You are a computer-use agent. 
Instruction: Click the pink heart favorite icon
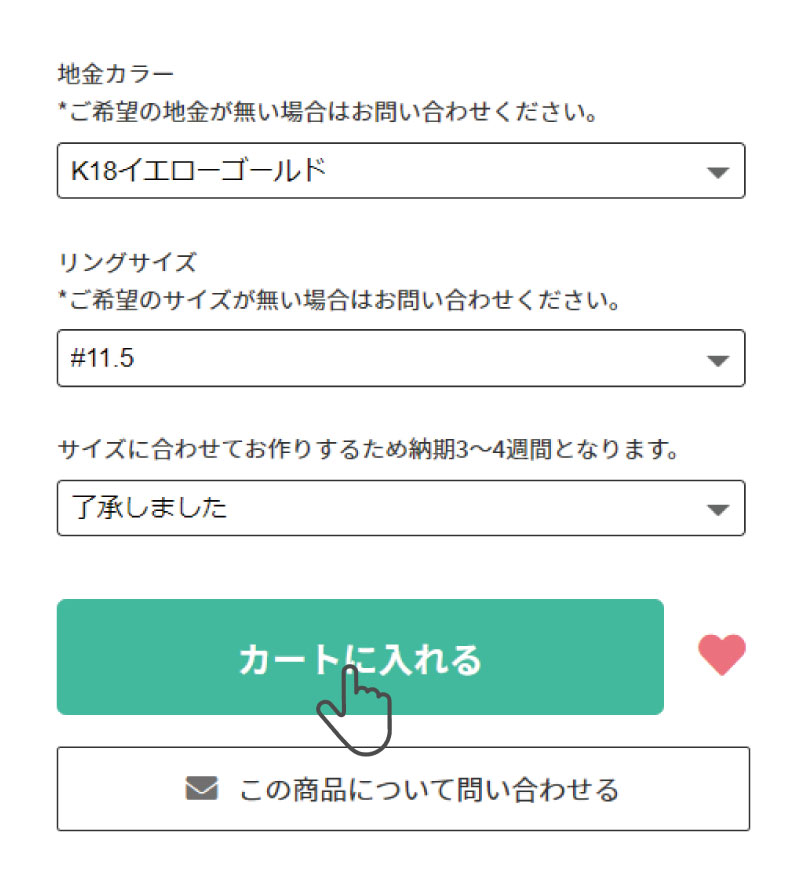point(722,656)
